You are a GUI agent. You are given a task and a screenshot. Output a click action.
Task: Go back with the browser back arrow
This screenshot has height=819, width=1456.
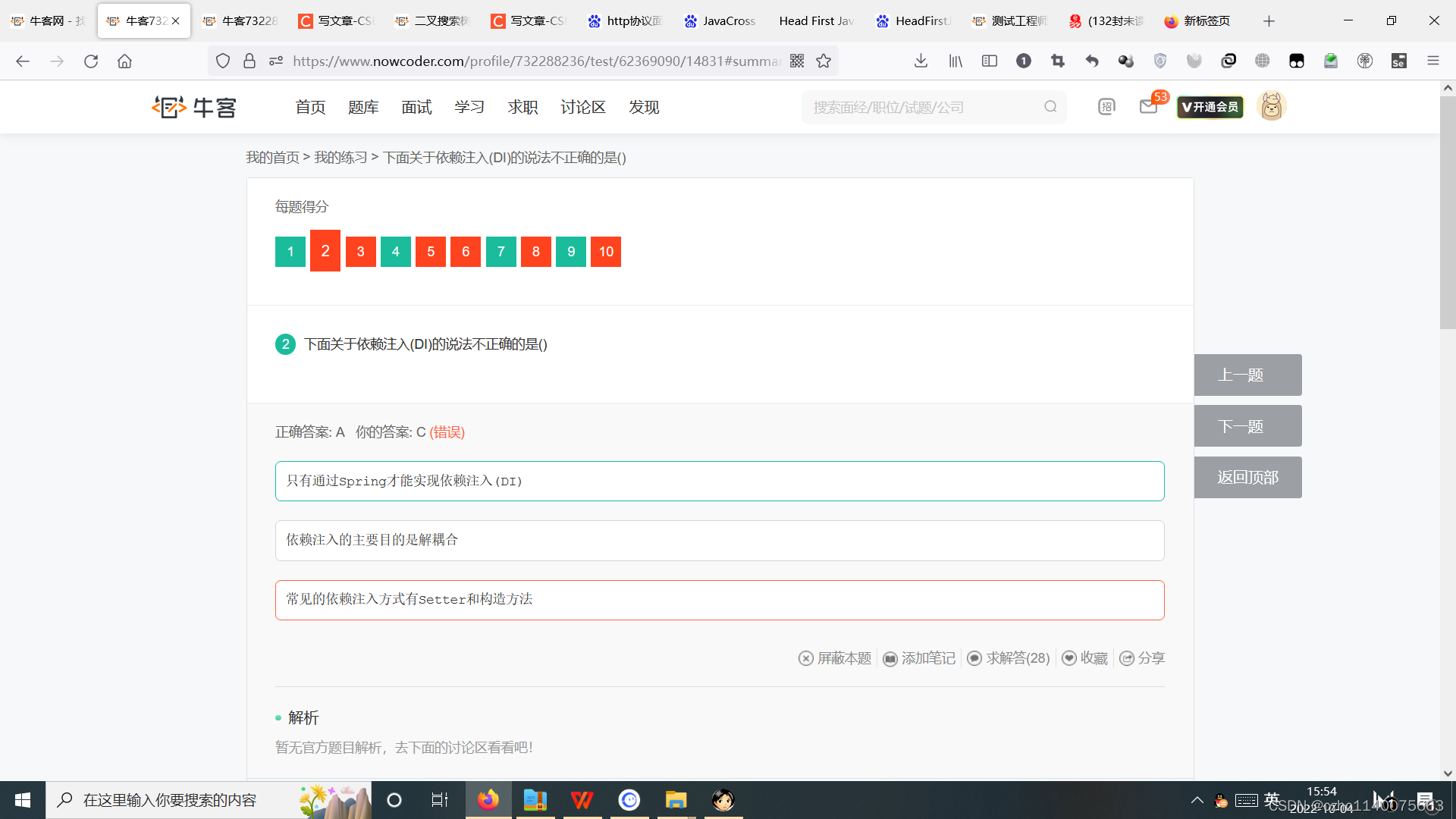coord(23,61)
